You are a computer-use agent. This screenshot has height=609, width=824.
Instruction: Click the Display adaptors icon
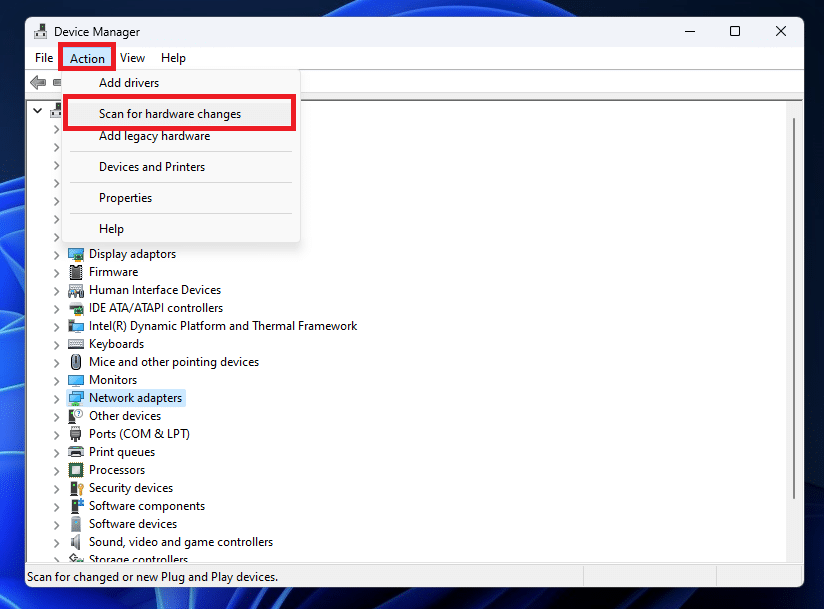pyautogui.click(x=76, y=253)
